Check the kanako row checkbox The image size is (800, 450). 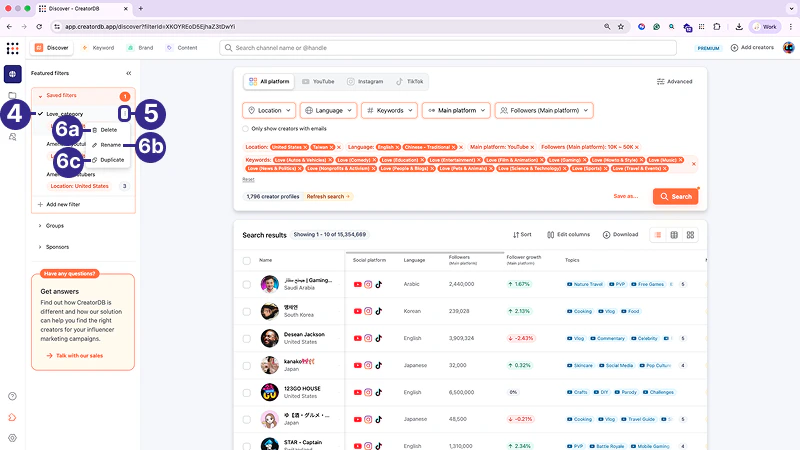coord(247,365)
